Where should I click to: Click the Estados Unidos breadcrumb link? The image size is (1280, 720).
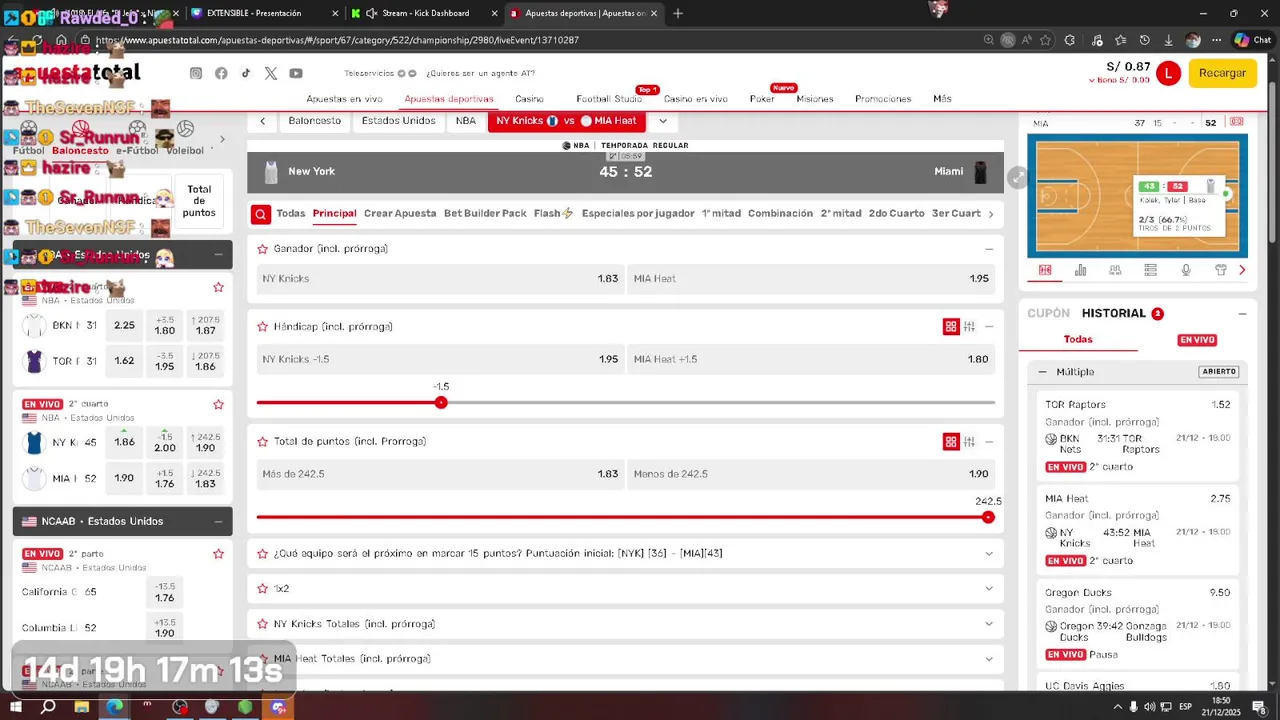(x=398, y=121)
